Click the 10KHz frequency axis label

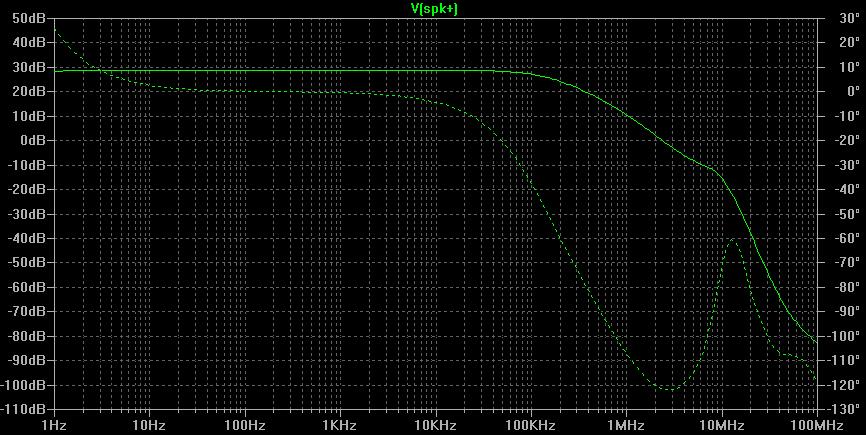[x=436, y=426]
